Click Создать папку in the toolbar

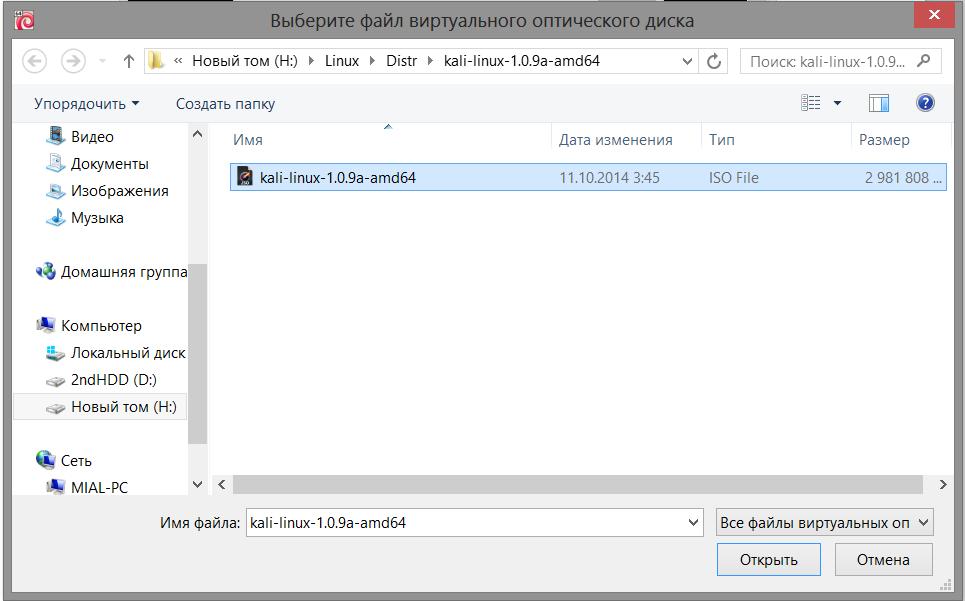225,103
